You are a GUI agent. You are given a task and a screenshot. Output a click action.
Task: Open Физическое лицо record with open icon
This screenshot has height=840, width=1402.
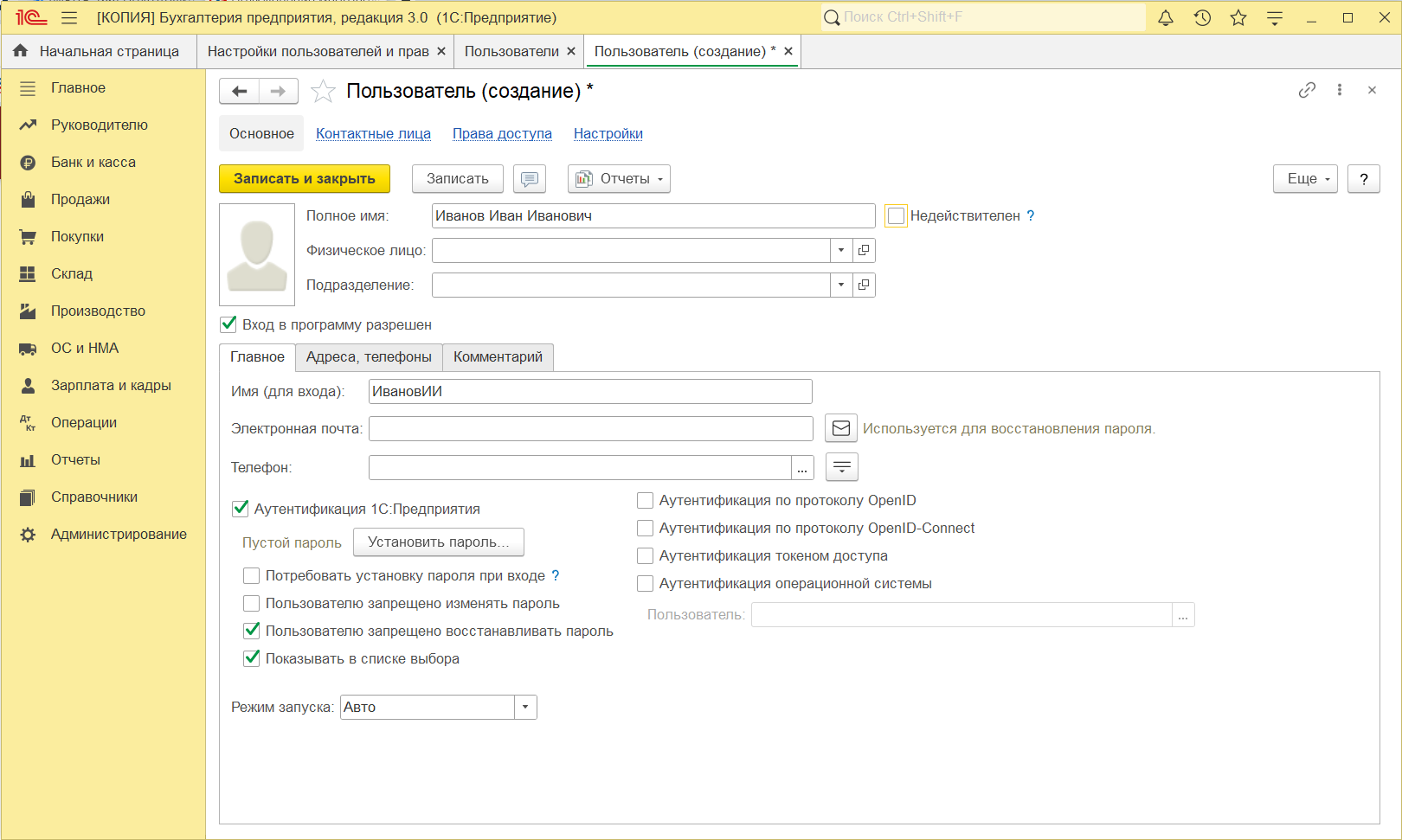[x=864, y=251]
